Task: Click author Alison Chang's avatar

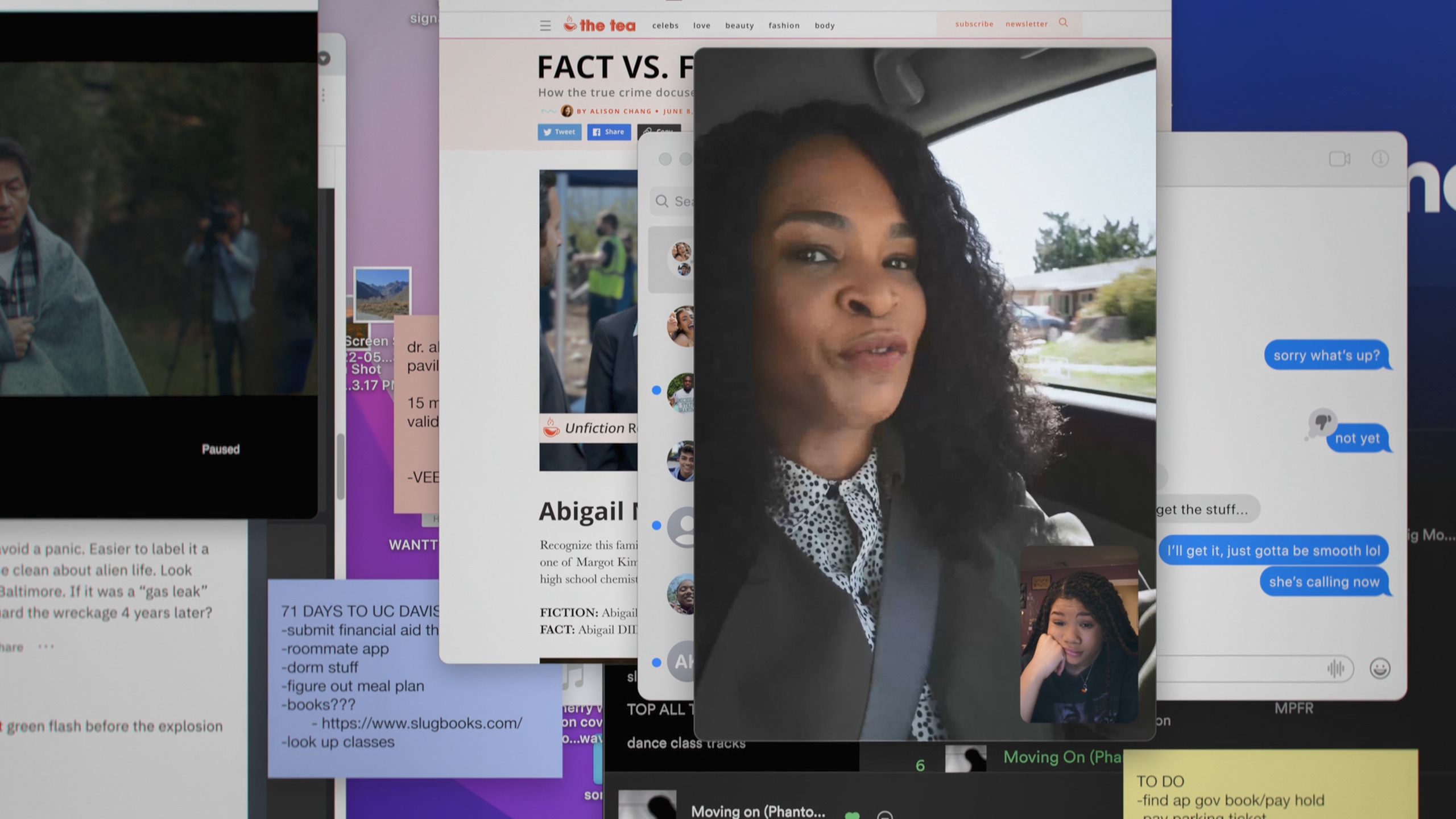Action: tap(566, 111)
